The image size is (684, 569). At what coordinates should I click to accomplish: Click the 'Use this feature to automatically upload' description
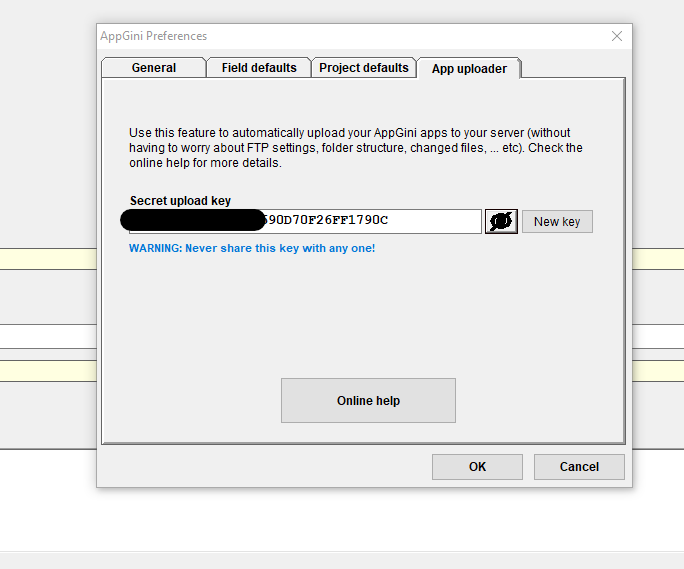356,147
